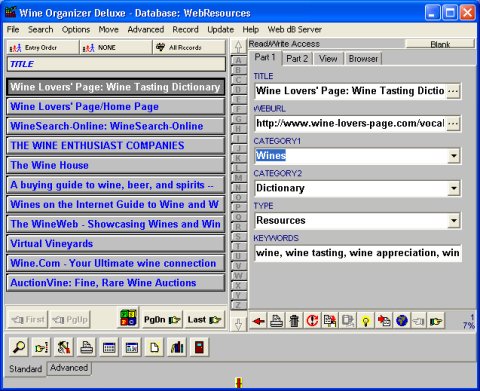This screenshot has width=480, height=391.
Task: Select the Virtual Vineyards record
Action: tap(116, 244)
